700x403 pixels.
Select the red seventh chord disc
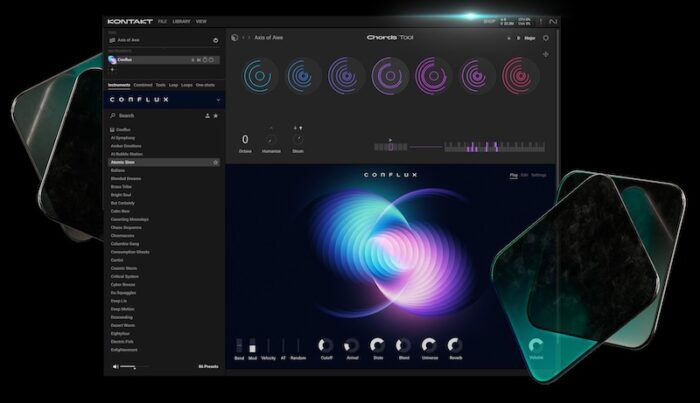click(520, 75)
